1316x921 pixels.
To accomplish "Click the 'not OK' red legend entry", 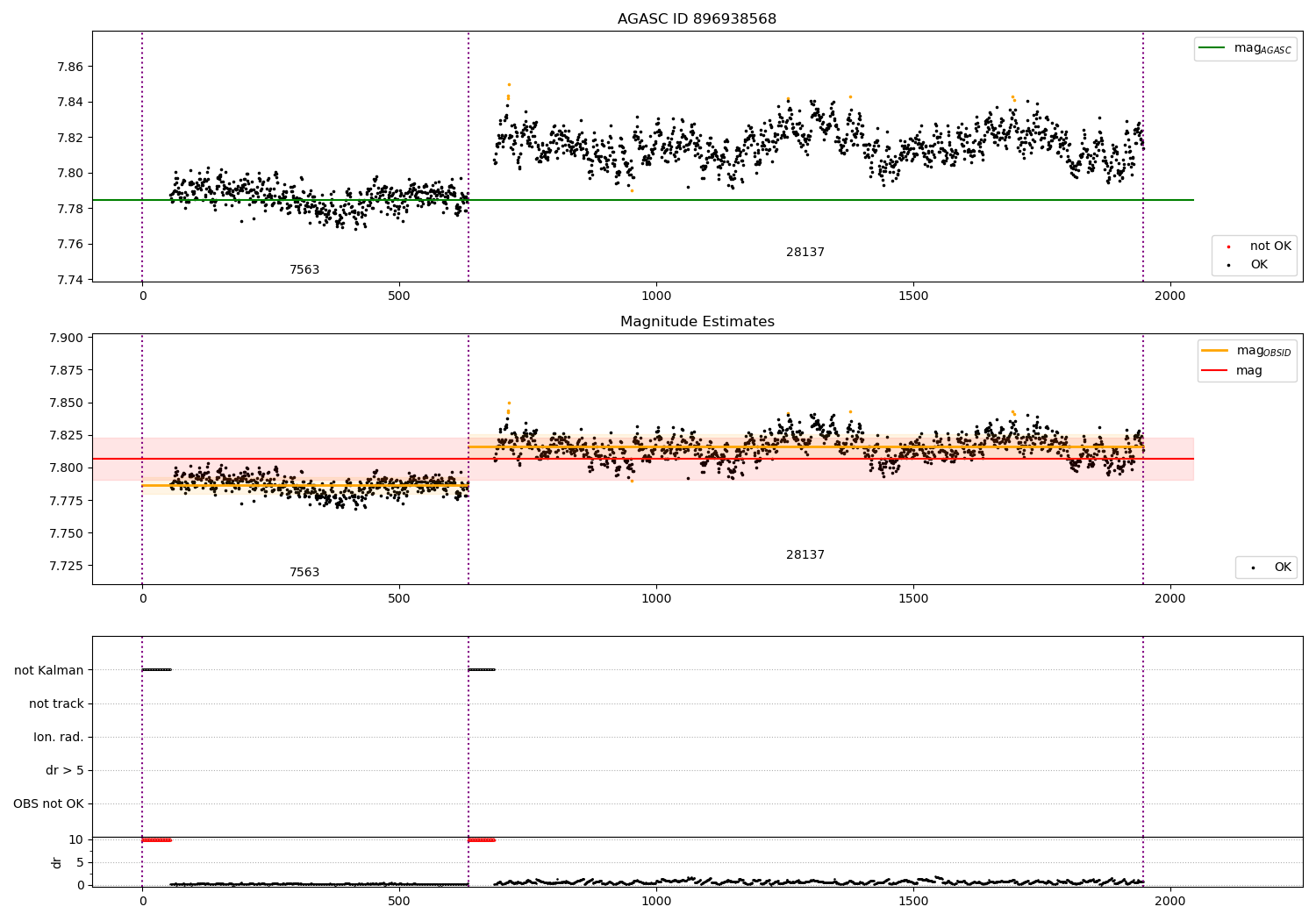I will [x=1259, y=246].
